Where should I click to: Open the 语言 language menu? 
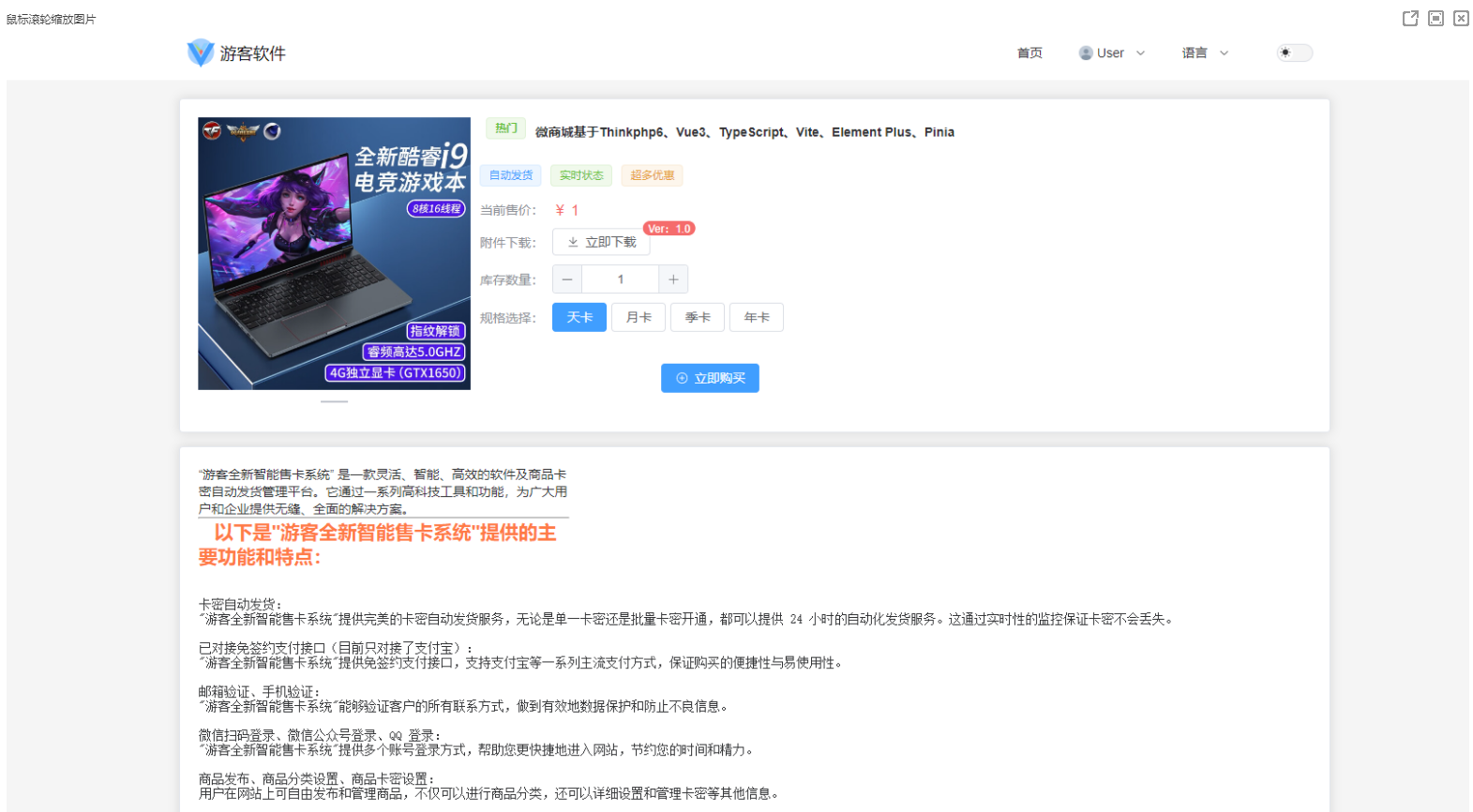[1194, 53]
